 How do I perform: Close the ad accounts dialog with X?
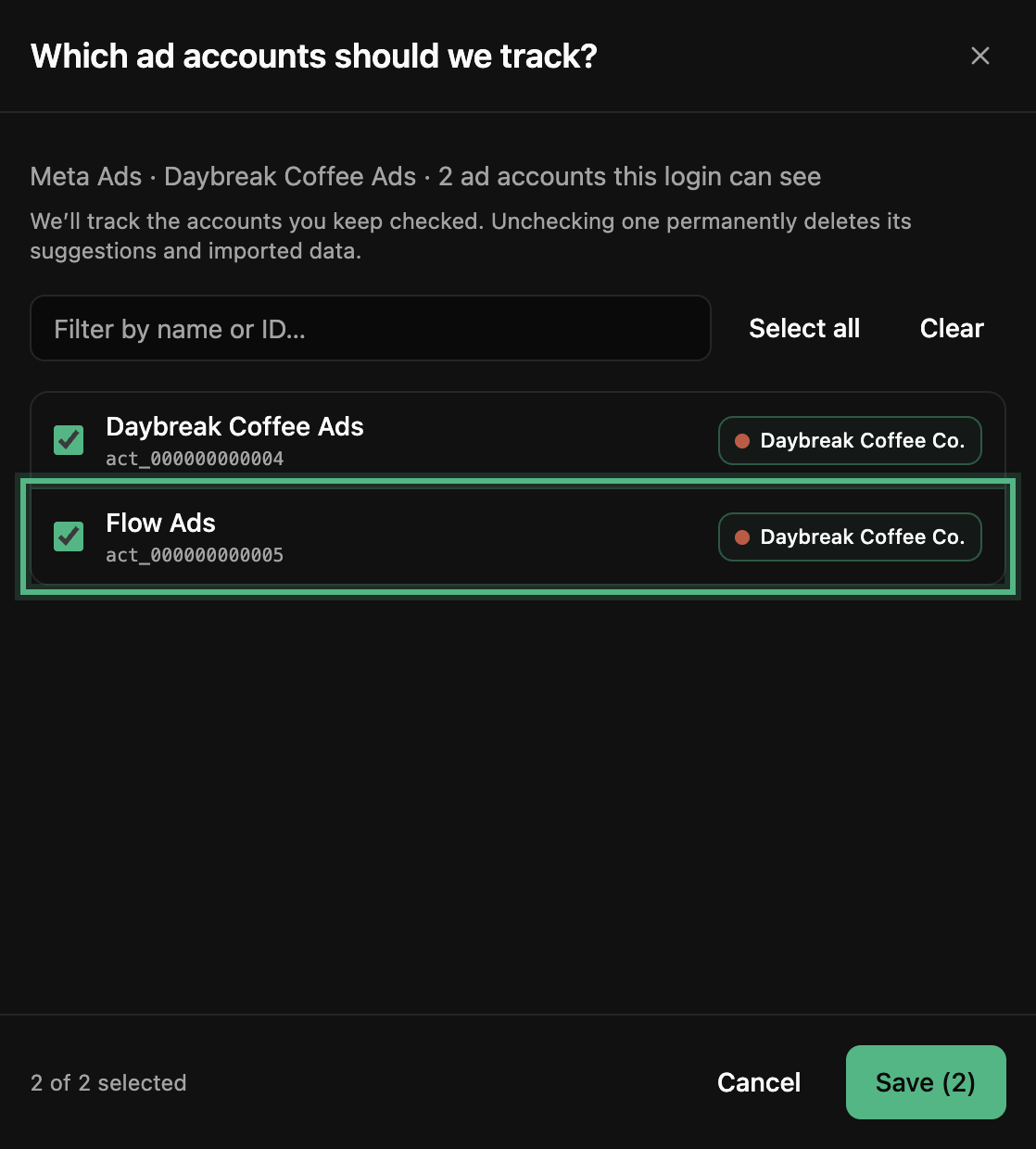click(980, 56)
